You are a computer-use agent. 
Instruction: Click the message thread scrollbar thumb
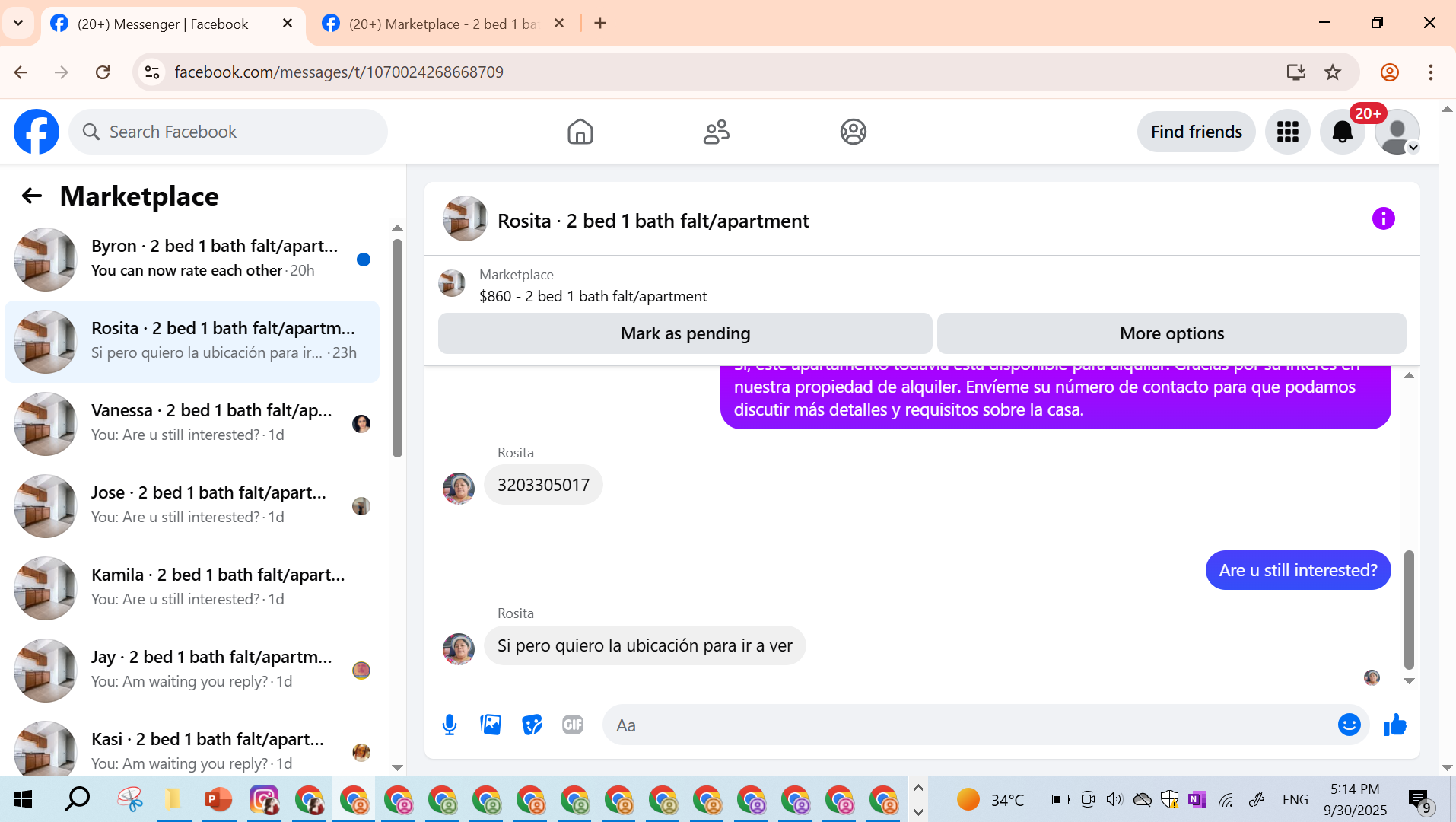pyautogui.click(x=1409, y=610)
